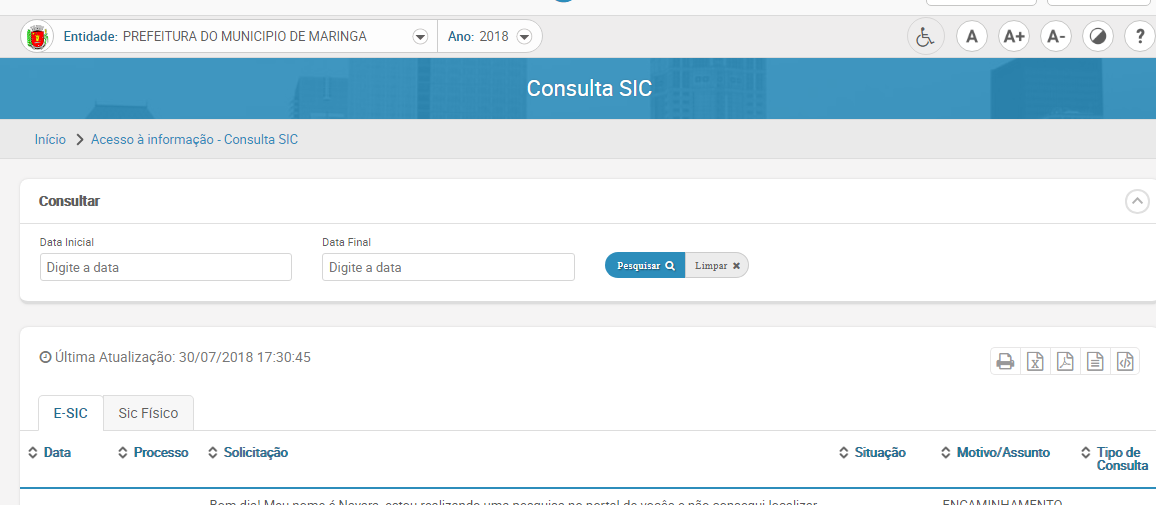
Task: Export results as XML code file icon
Action: click(x=1124, y=361)
